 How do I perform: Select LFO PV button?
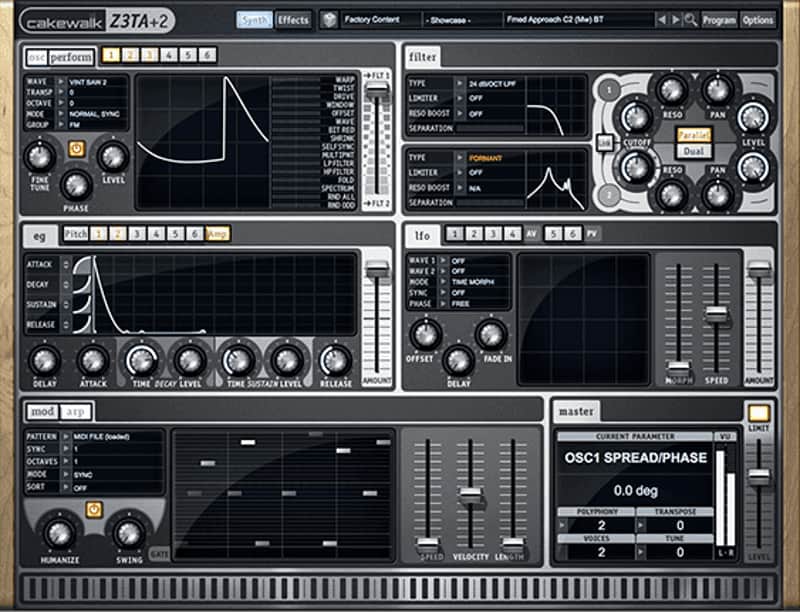click(591, 234)
